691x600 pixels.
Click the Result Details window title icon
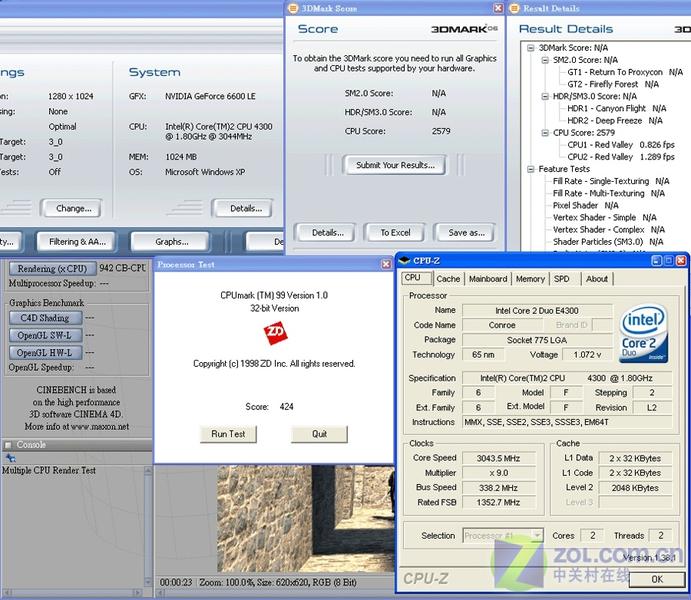(514, 8)
